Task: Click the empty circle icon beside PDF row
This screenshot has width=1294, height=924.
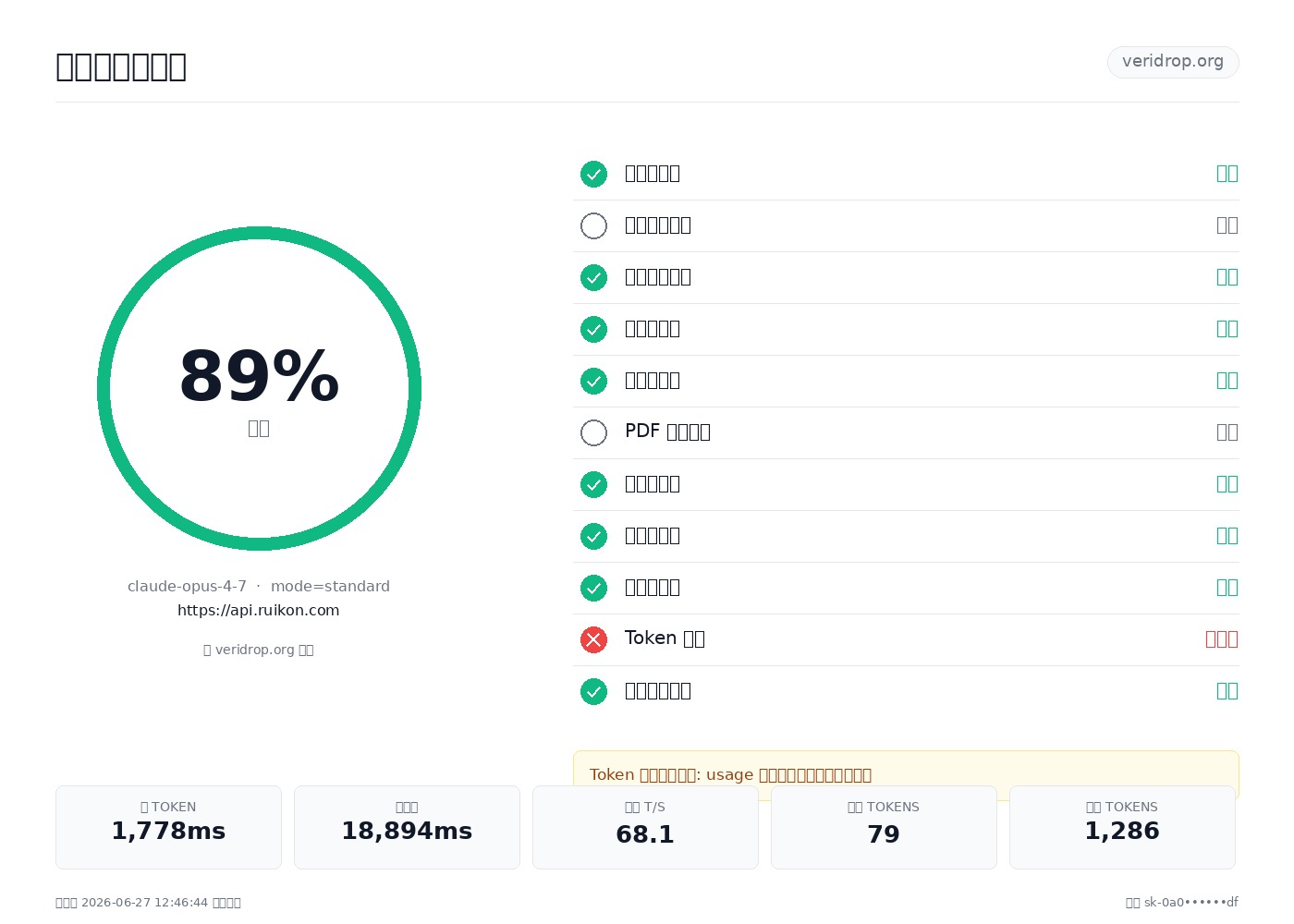Action: (x=593, y=432)
